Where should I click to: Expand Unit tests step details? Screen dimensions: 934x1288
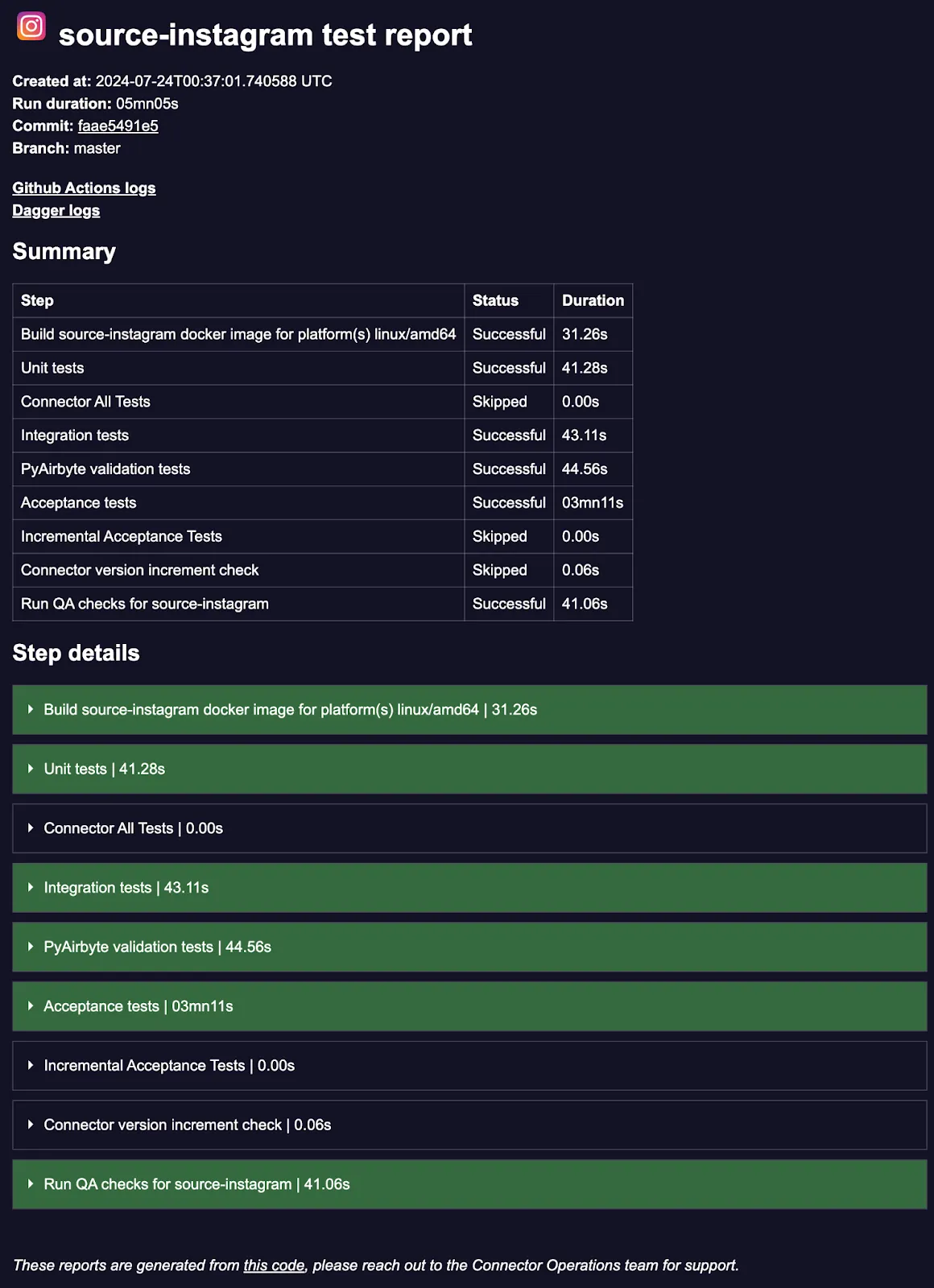pyautogui.click(x=469, y=769)
